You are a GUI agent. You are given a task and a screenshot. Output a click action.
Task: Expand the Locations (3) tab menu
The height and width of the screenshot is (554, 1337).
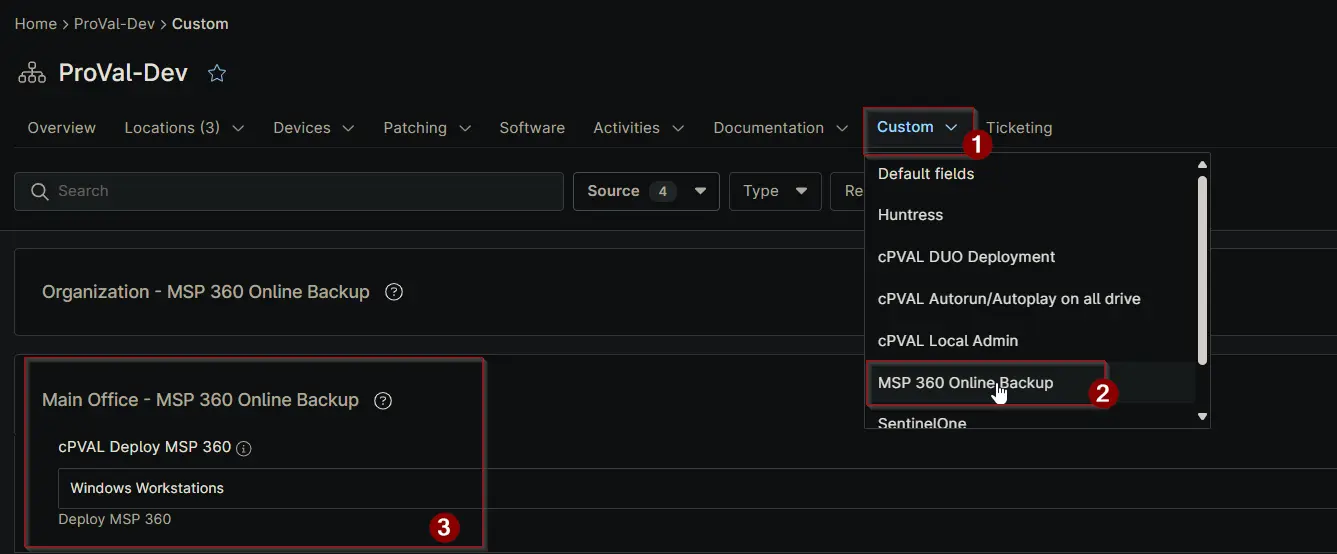(x=185, y=128)
